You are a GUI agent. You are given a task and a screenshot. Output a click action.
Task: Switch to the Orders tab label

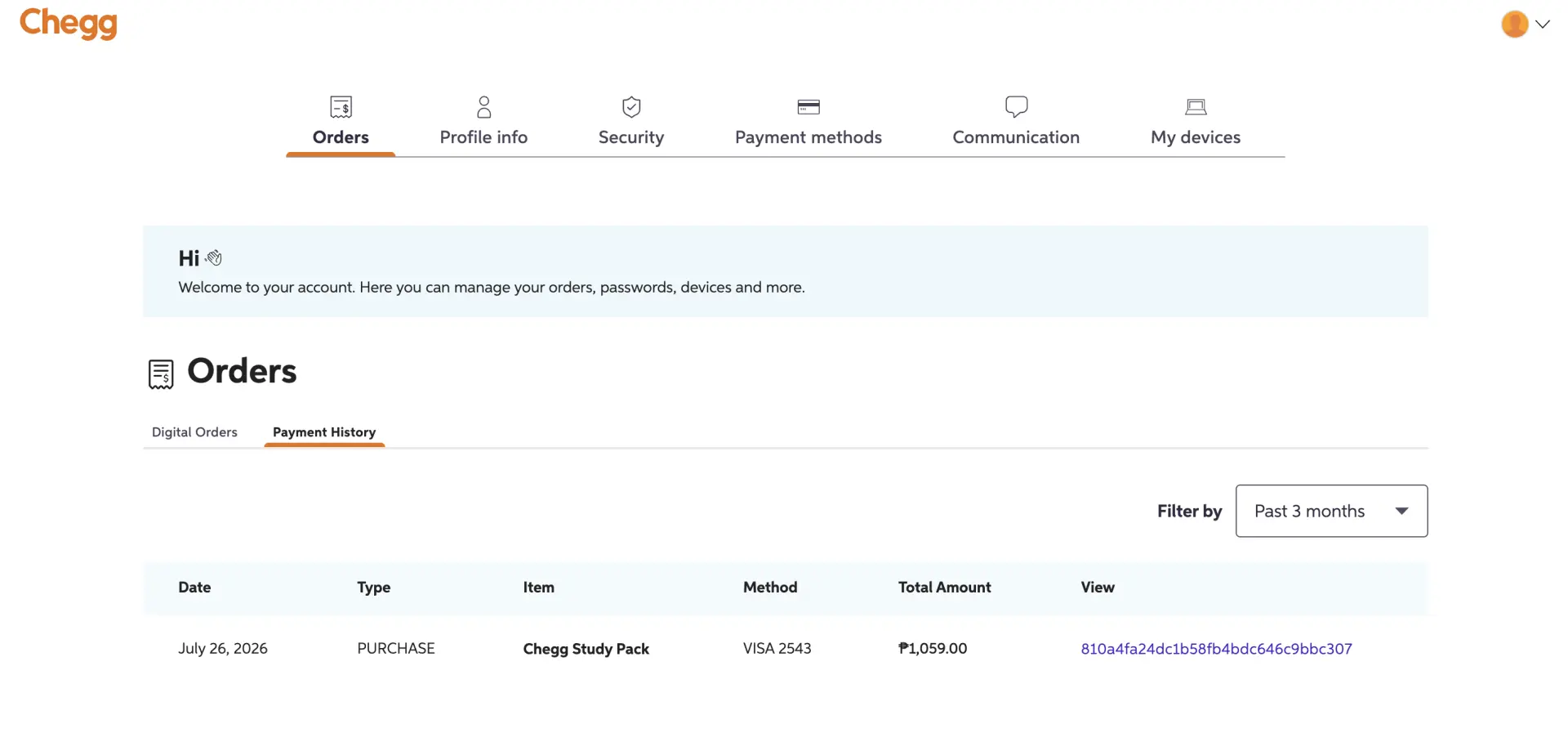tap(341, 137)
